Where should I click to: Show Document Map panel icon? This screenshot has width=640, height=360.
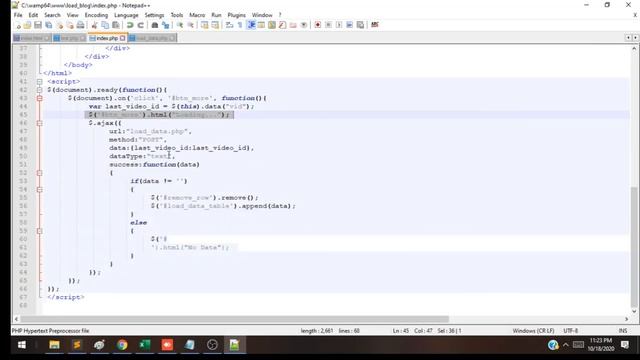[x=272, y=25]
